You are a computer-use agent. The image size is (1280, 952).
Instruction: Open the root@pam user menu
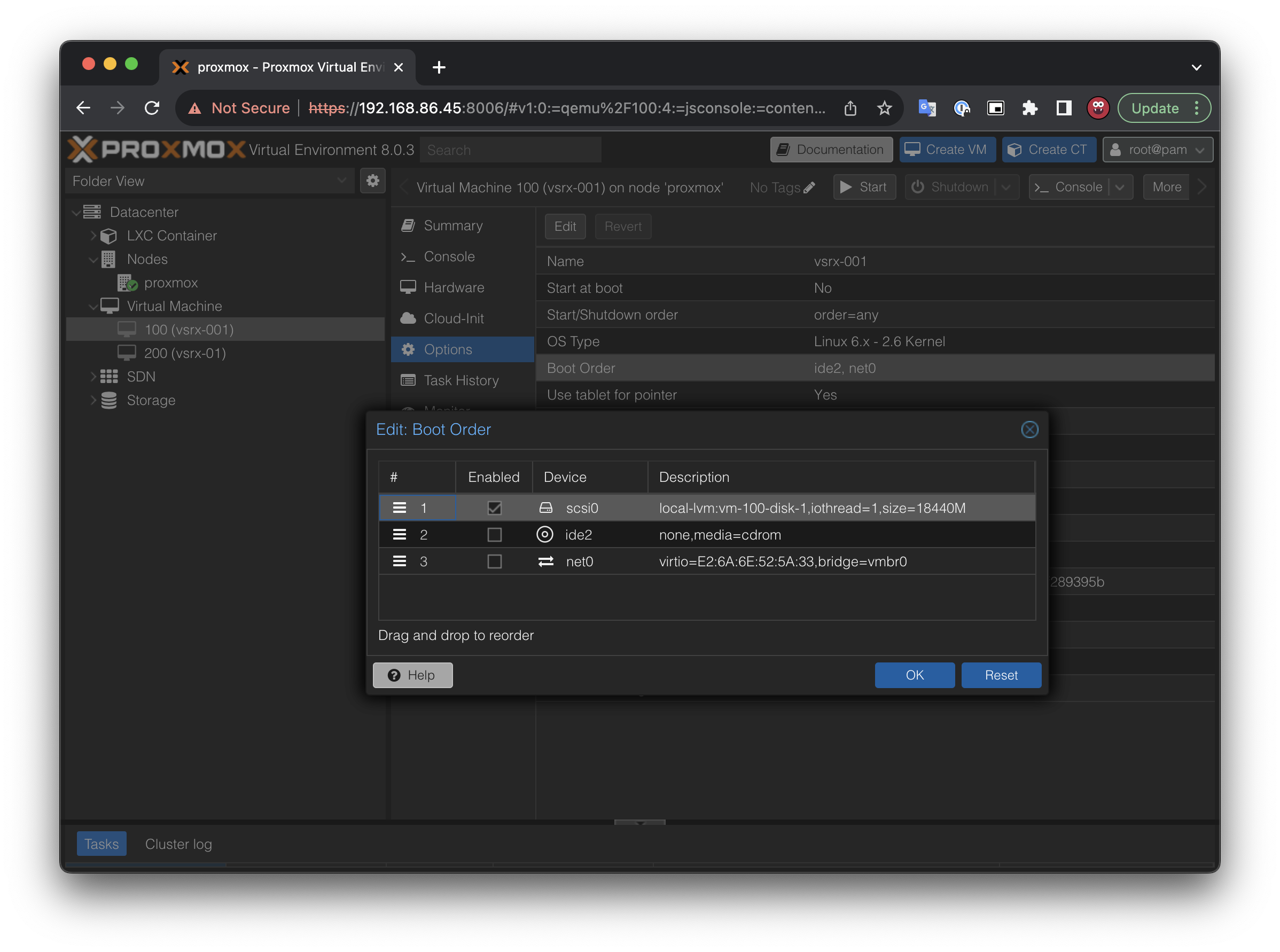tap(1157, 150)
